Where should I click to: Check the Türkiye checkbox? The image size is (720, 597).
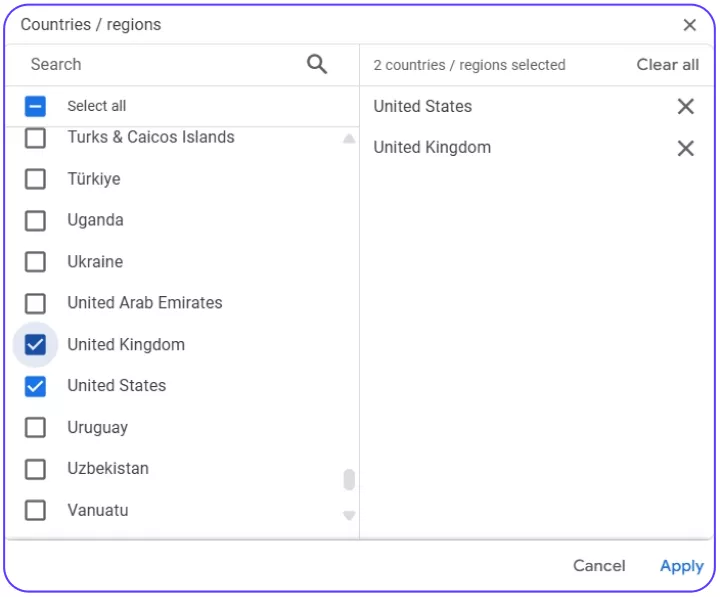coord(35,179)
